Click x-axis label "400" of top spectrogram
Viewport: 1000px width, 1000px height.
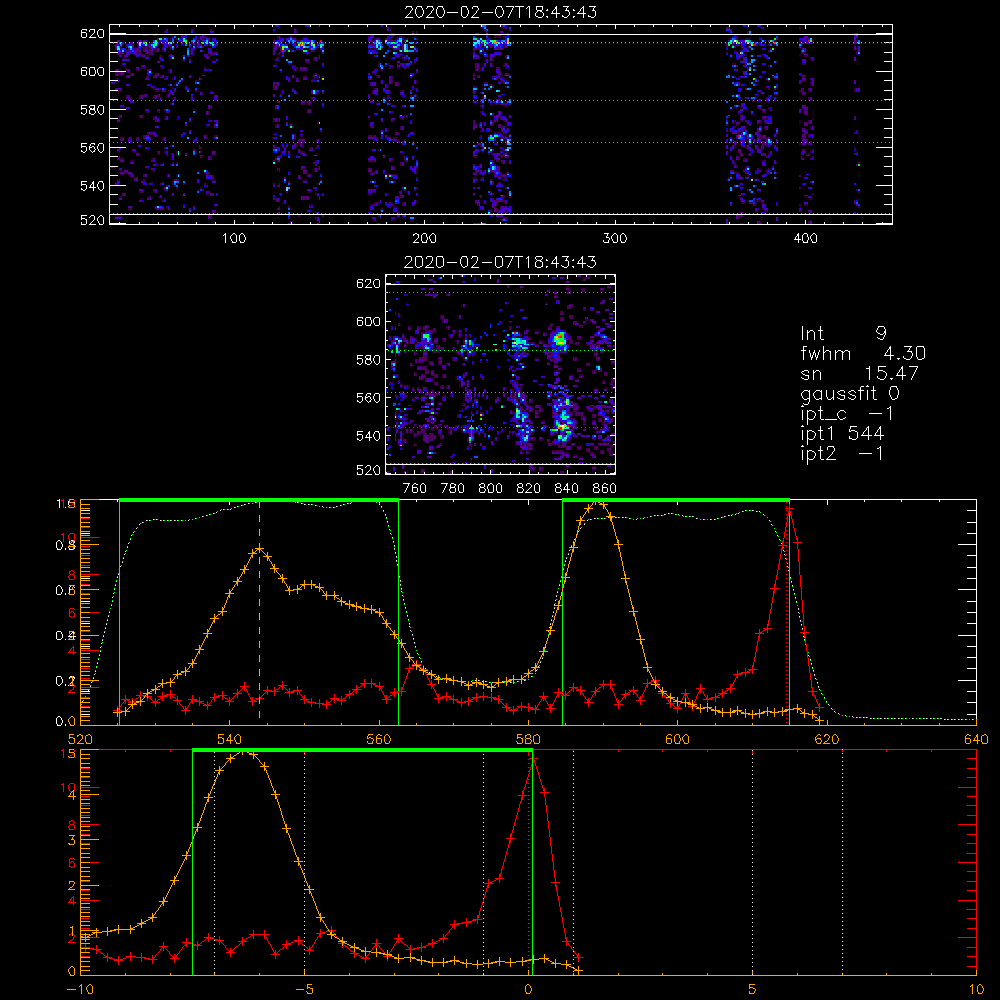coord(805,239)
